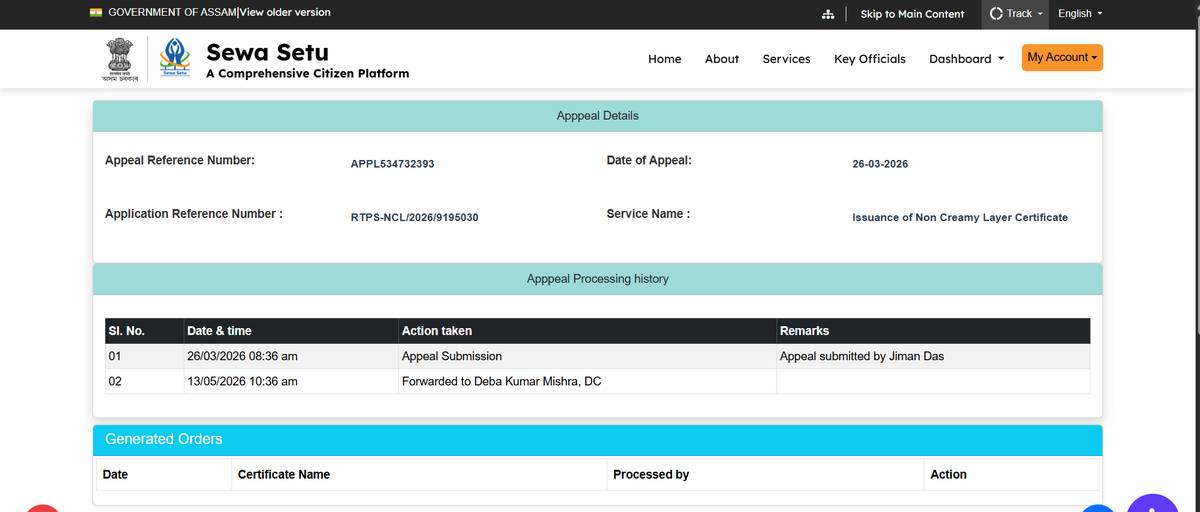Click the Service Name label

pyautogui.click(x=648, y=214)
